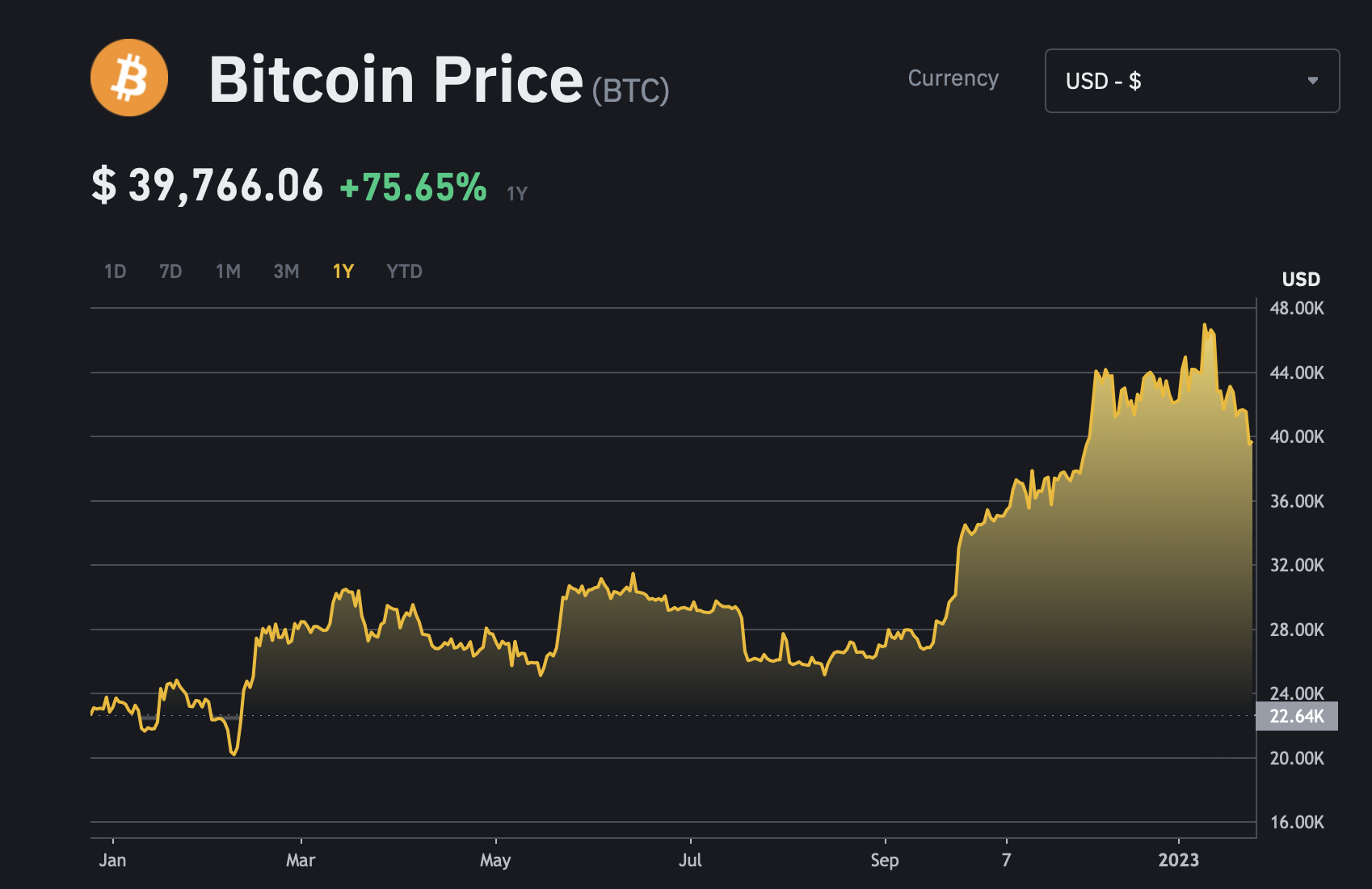This screenshot has height=889, width=1372.
Task: Select the 1Y range tab
Action: pyautogui.click(x=343, y=272)
